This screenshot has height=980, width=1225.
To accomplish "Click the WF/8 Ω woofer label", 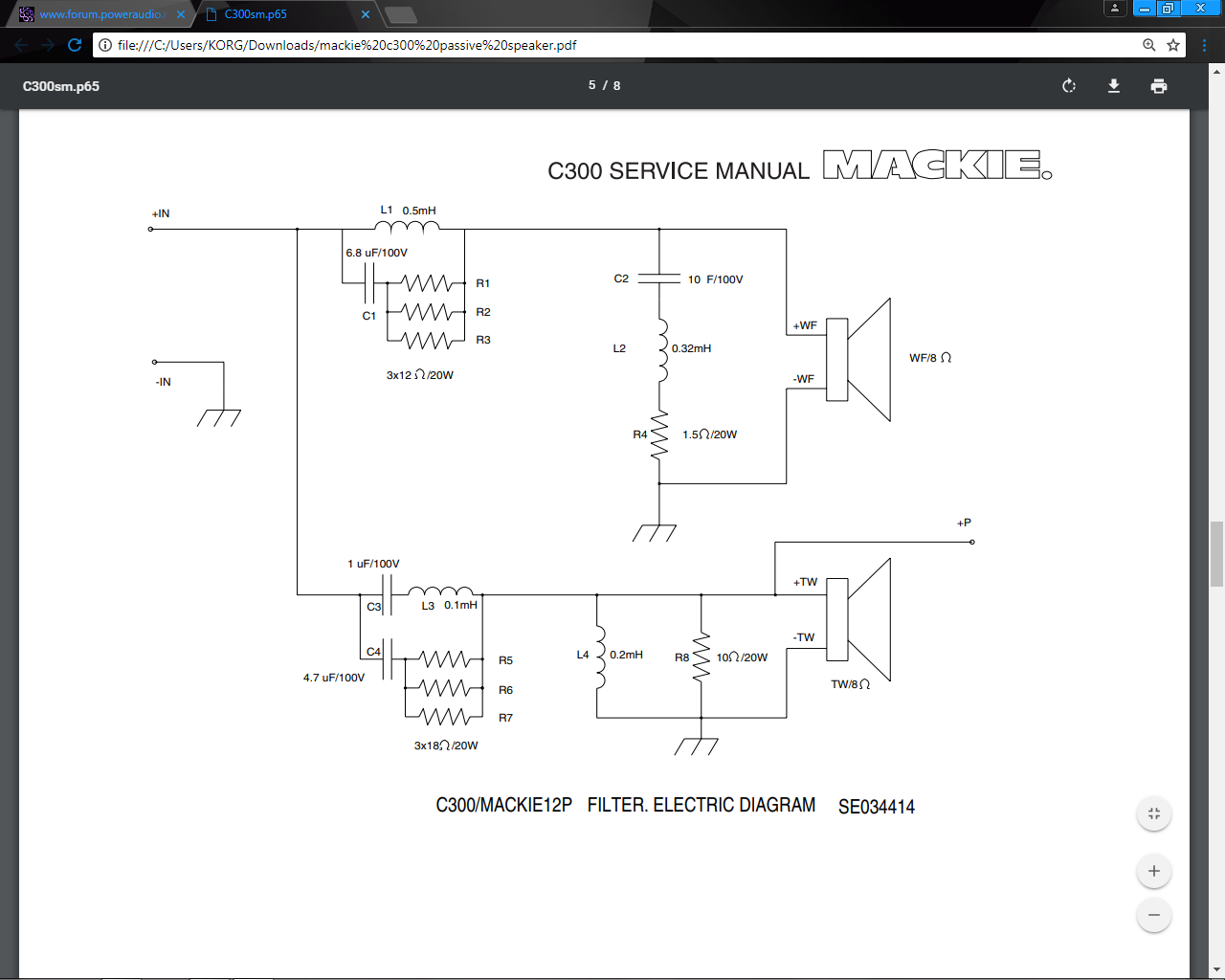I will click(x=930, y=358).
